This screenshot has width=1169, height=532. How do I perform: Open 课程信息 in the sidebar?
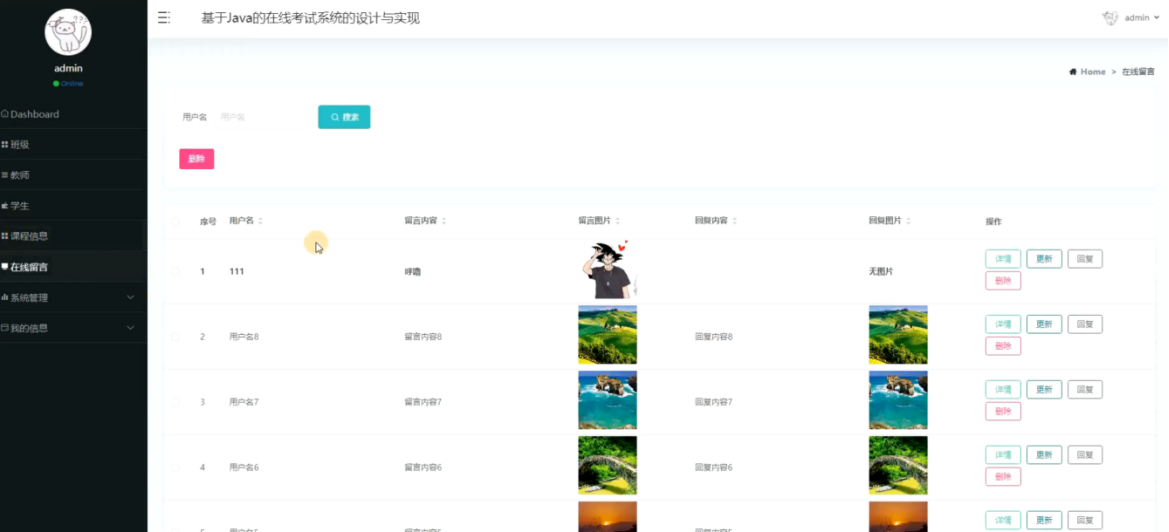(x=73, y=236)
